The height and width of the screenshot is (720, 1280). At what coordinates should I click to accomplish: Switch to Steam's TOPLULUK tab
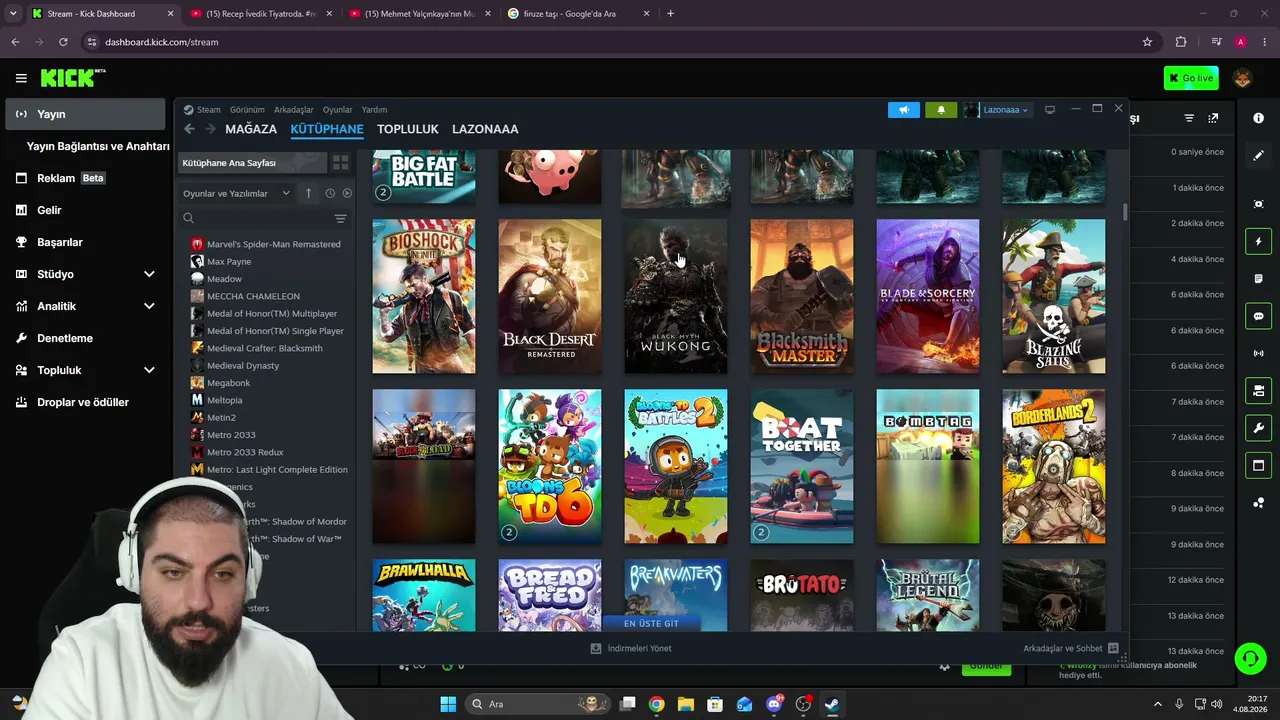408,129
